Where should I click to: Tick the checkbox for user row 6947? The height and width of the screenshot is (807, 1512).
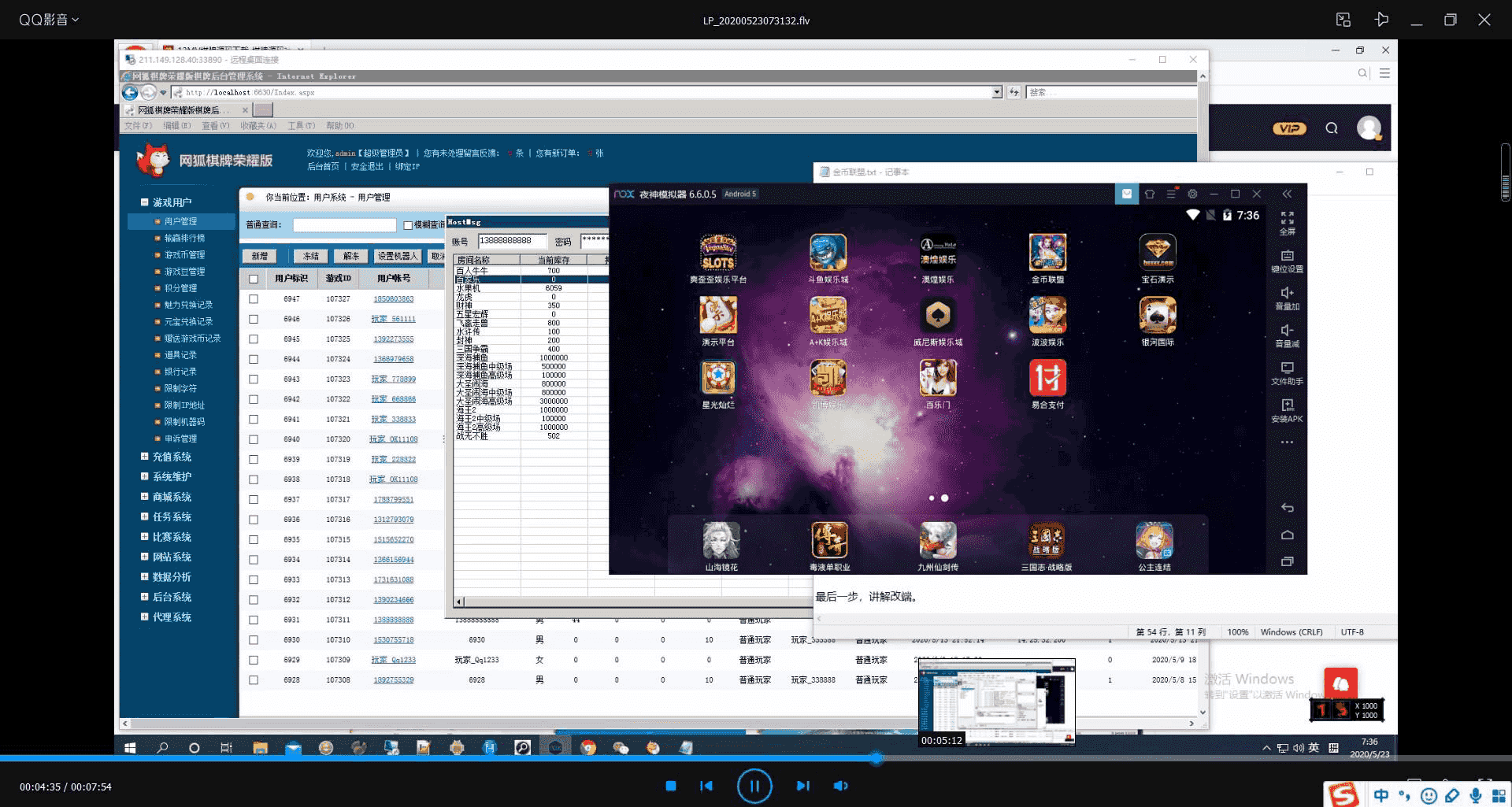(x=254, y=299)
